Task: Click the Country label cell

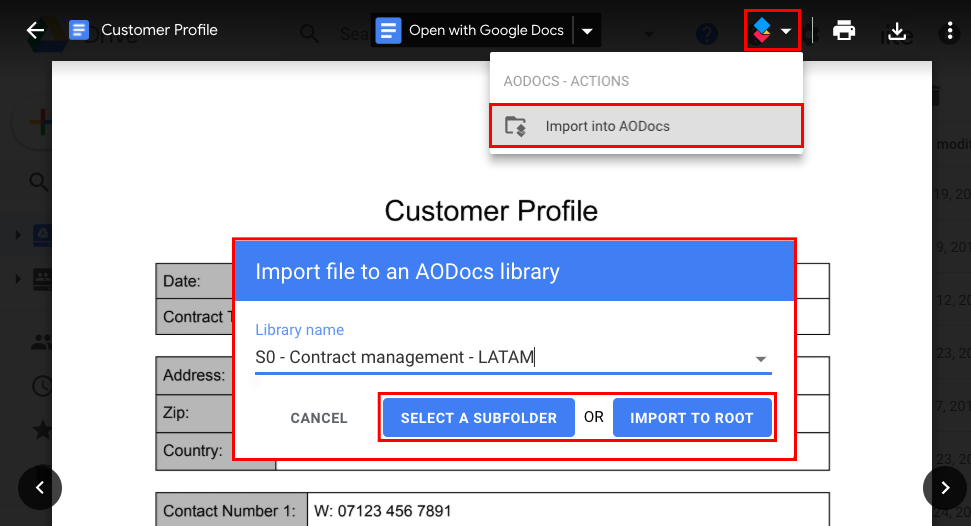Action: pos(194,451)
